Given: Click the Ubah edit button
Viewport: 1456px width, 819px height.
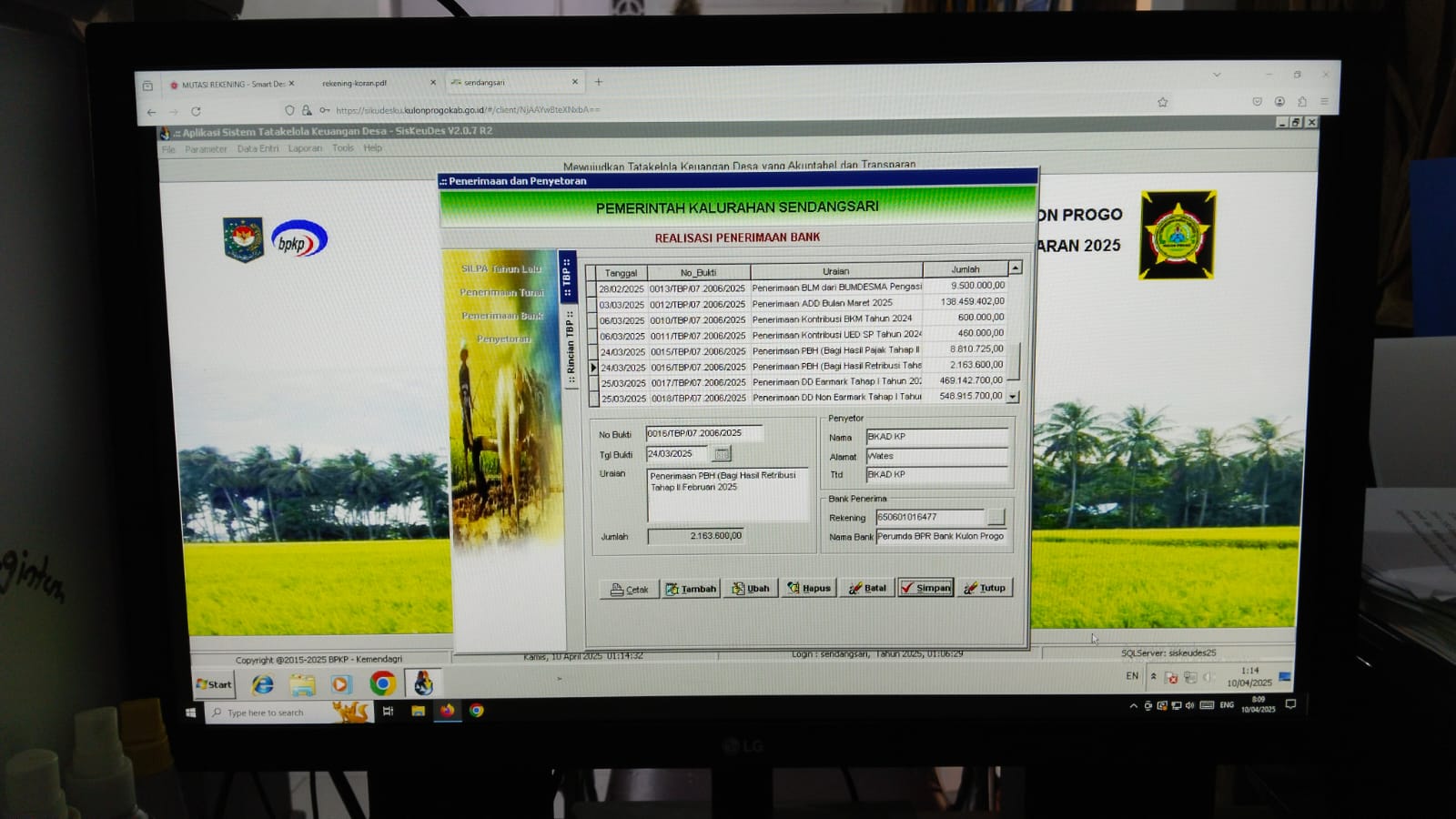Looking at the screenshot, I should [x=751, y=589].
